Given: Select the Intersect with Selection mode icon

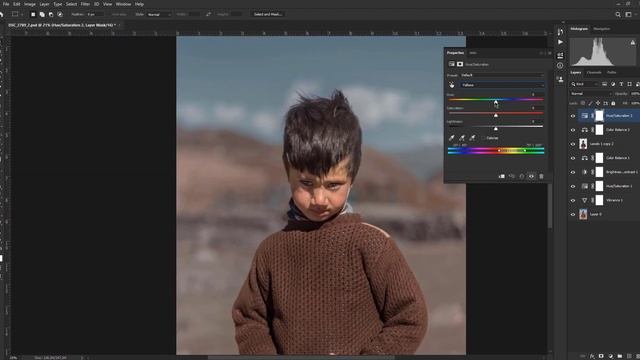Looking at the screenshot, I should [60, 14].
